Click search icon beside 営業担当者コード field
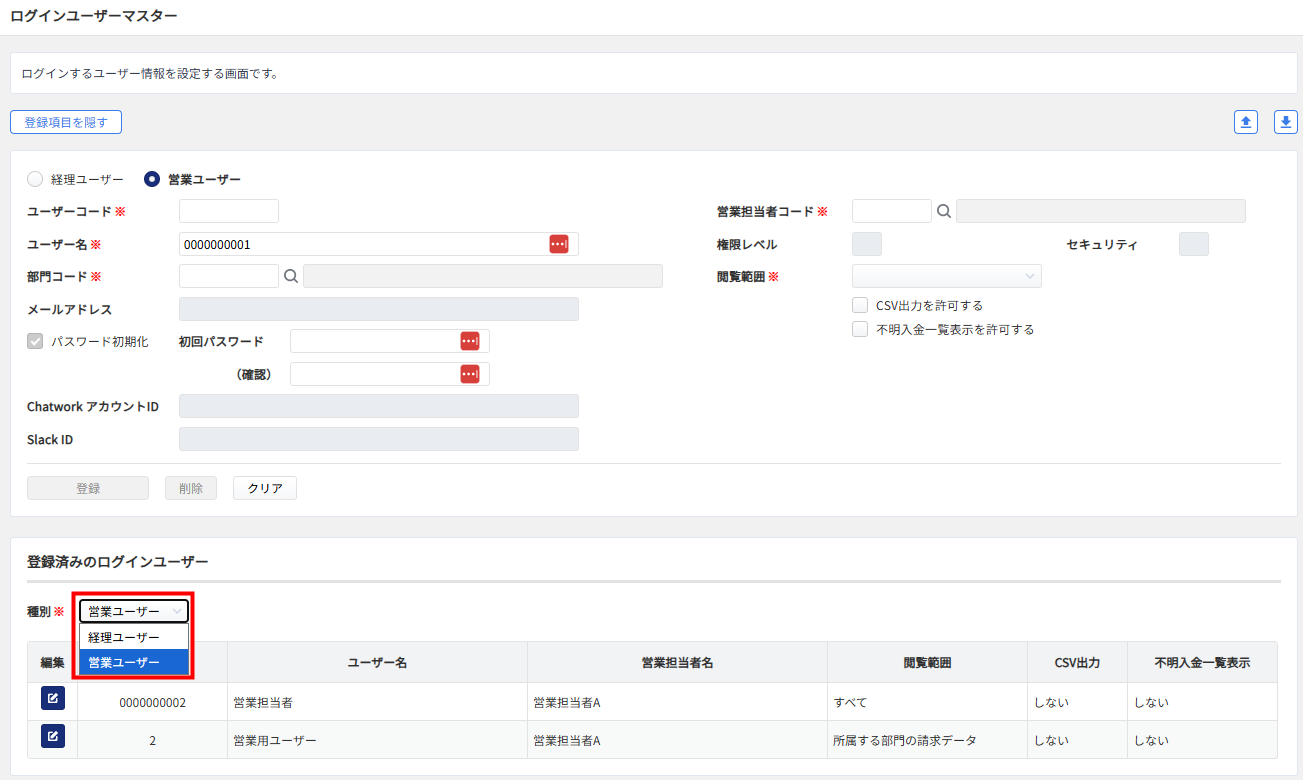The image size is (1303, 780). coord(943,211)
